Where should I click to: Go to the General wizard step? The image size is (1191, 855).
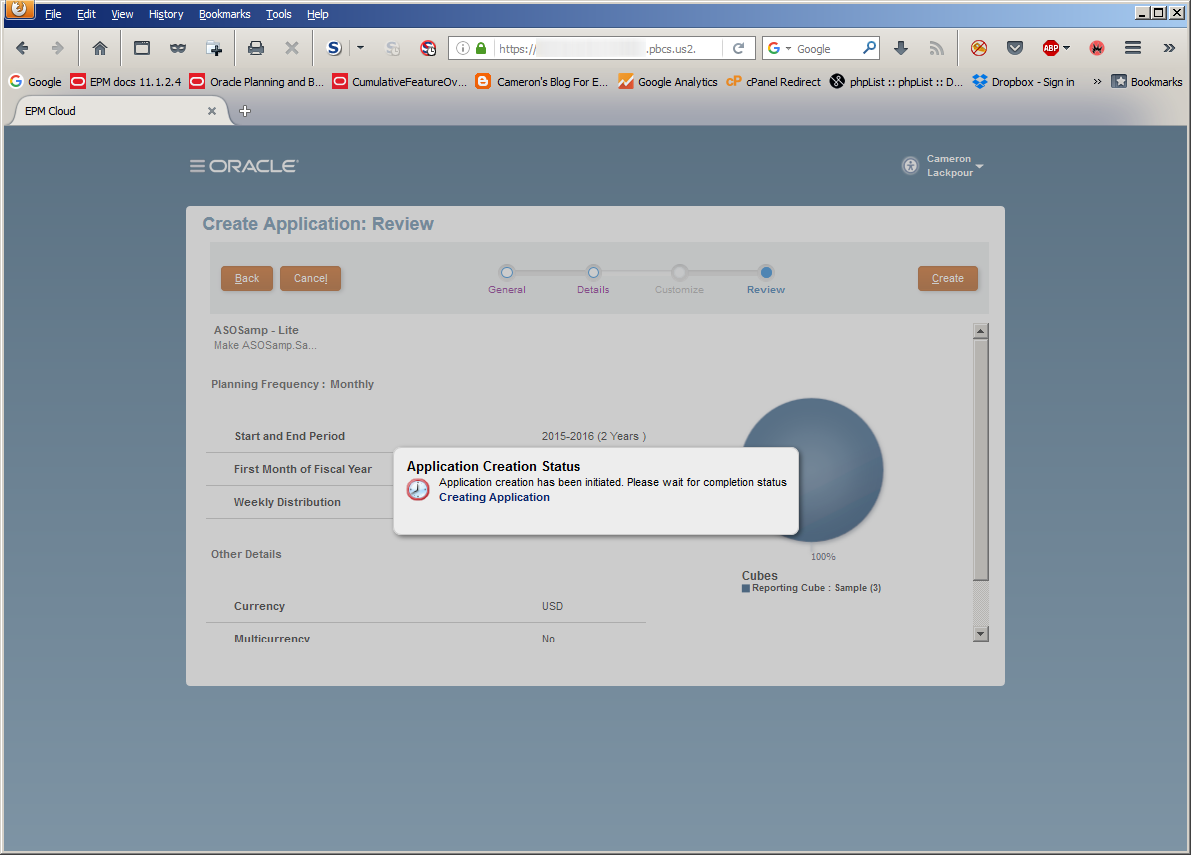click(507, 279)
